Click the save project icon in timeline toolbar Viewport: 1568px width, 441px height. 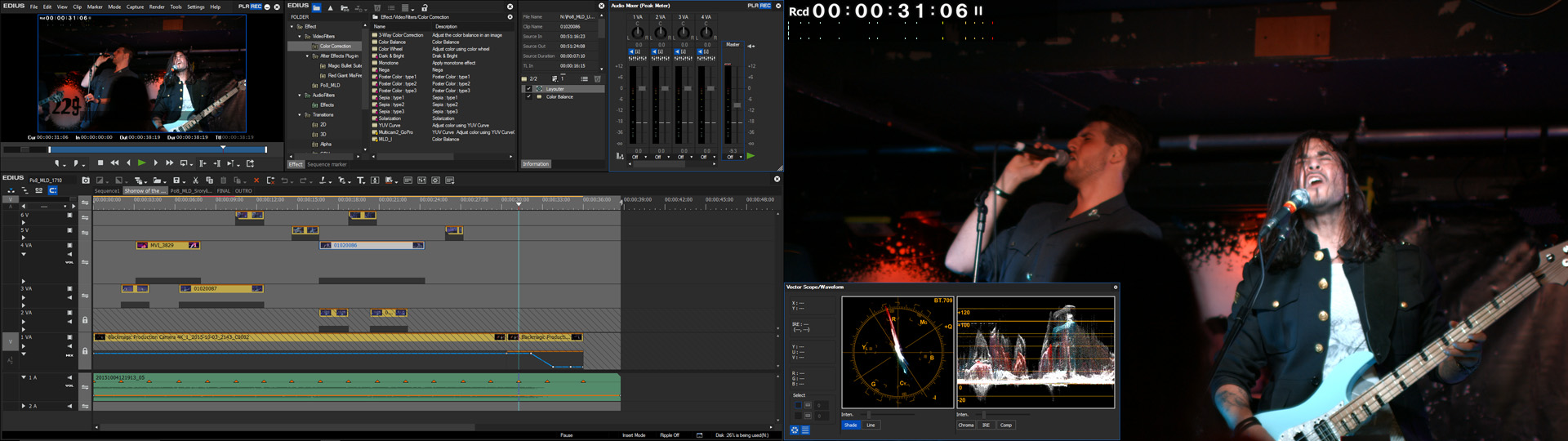(x=176, y=180)
